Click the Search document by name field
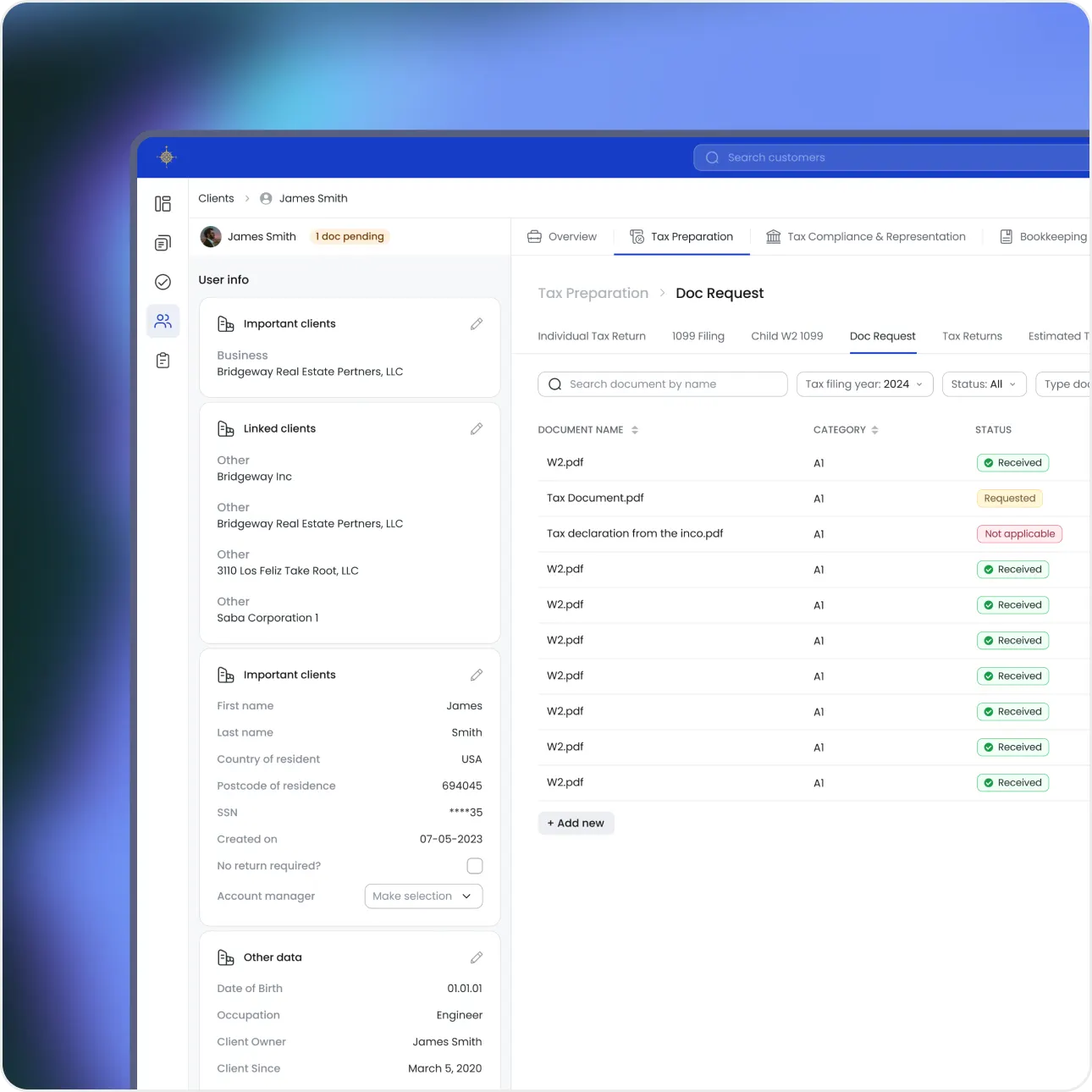1092x1092 pixels. [x=662, y=383]
